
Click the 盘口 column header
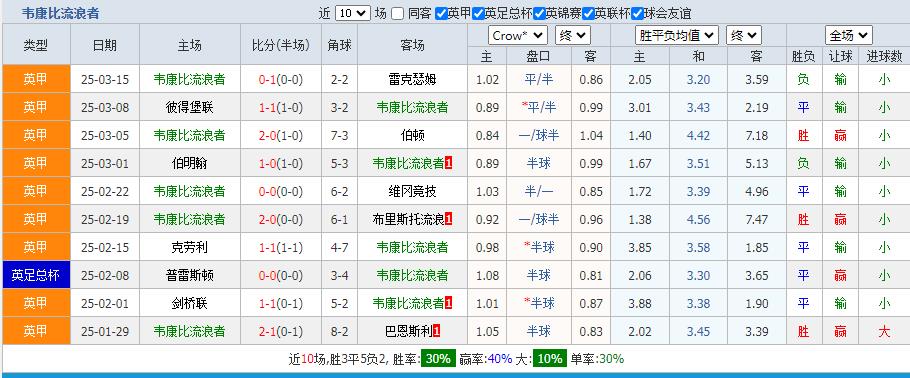tap(539, 56)
